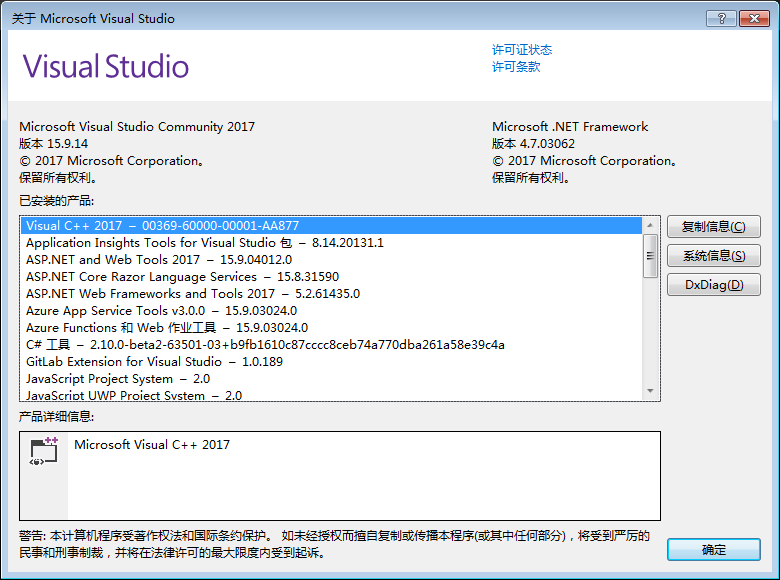
Task: Select ASP.NET Web Frameworks and Tools row
Action: pyautogui.click(x=331, y=294)
